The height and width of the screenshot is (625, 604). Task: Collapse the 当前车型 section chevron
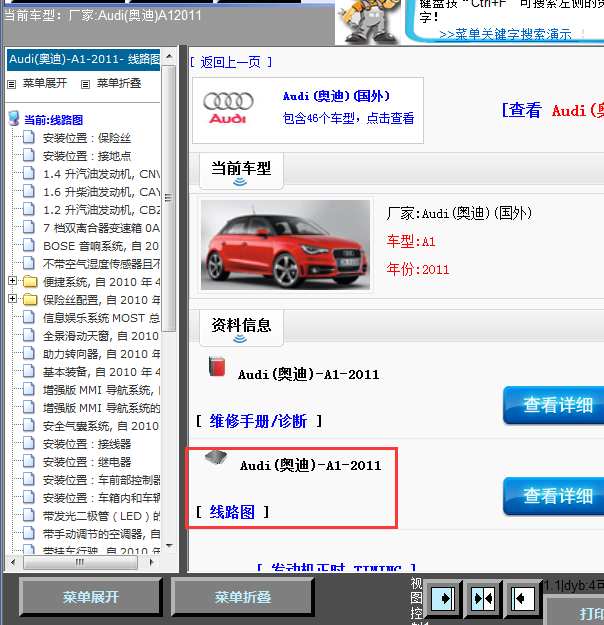(x=240, y=182)
